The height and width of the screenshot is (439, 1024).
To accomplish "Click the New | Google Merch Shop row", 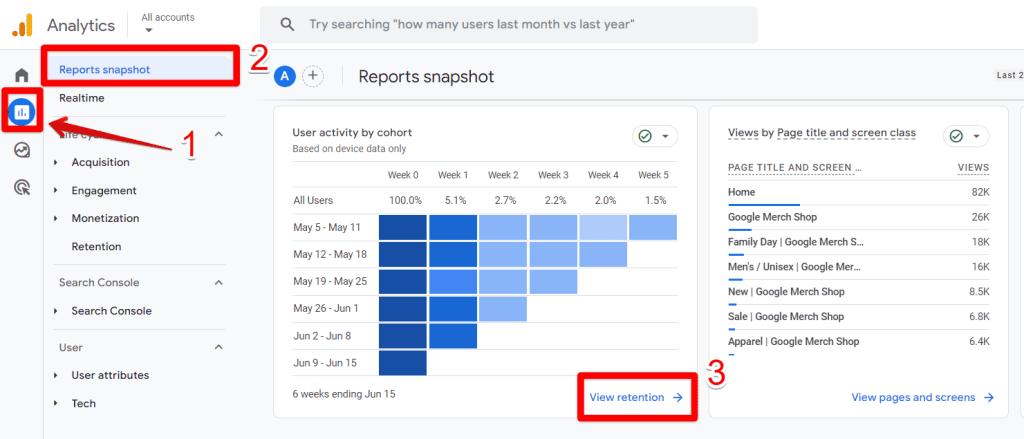I will (x=859, y=291).
